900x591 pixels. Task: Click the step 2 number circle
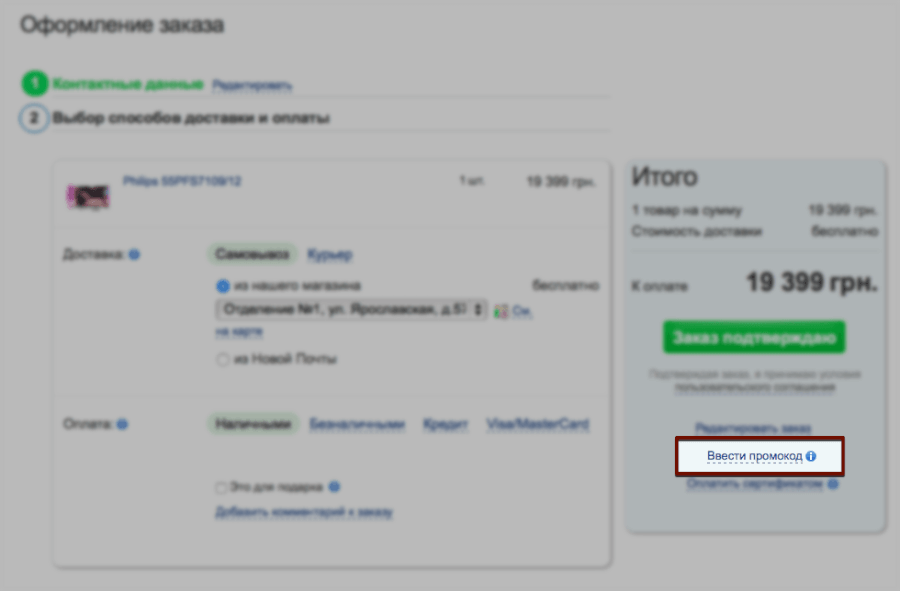[x=34, y=118]
